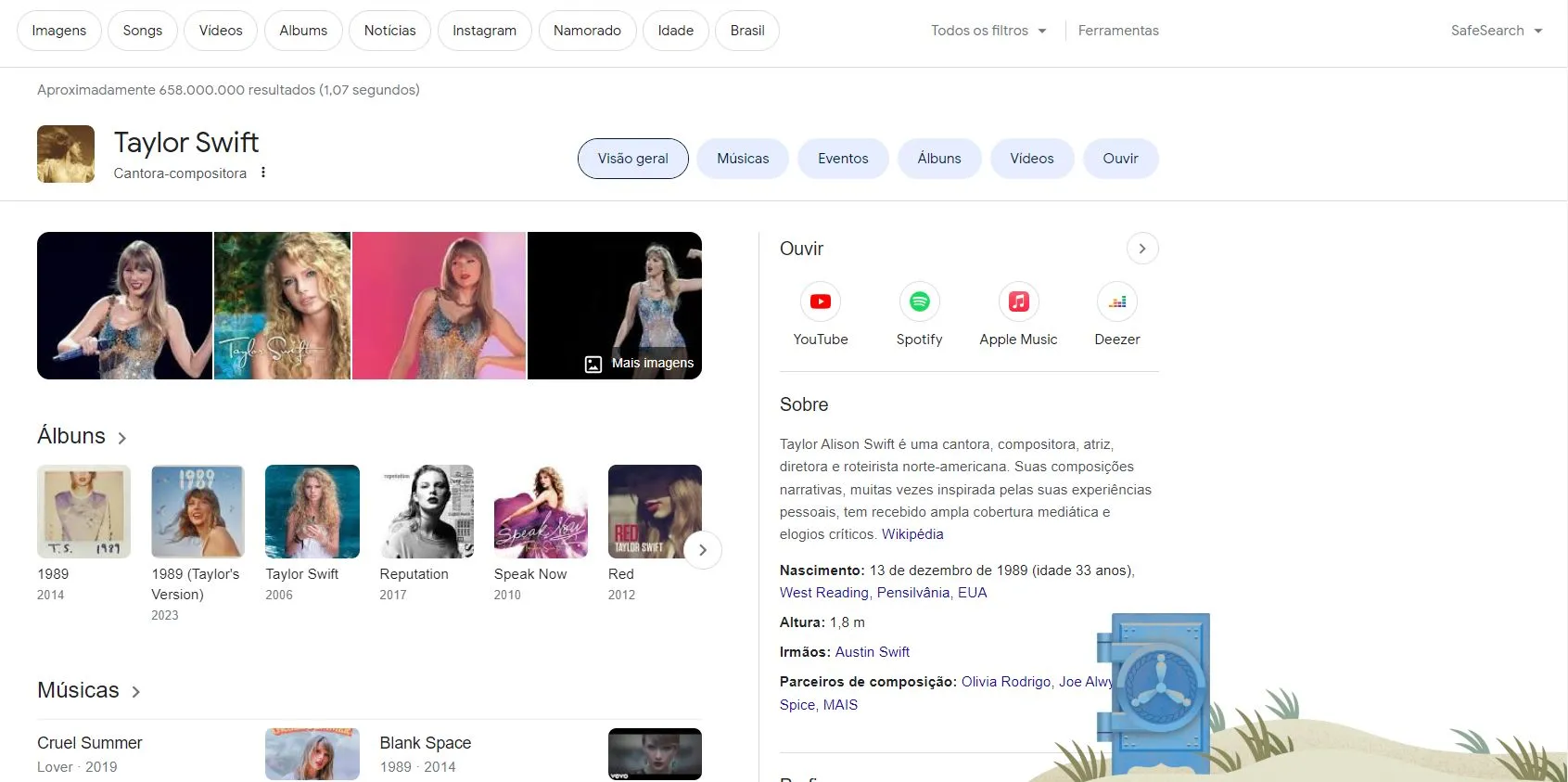Open Taylor Swift profile thumbnail
Image resolution: width=1568 pixels, height=782 pixels.
tap(66, 154)
